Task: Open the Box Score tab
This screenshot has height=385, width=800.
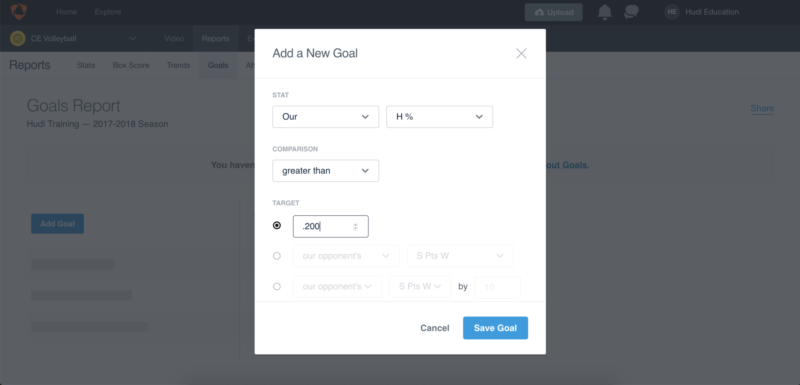Action: click(x=131, y=65)
